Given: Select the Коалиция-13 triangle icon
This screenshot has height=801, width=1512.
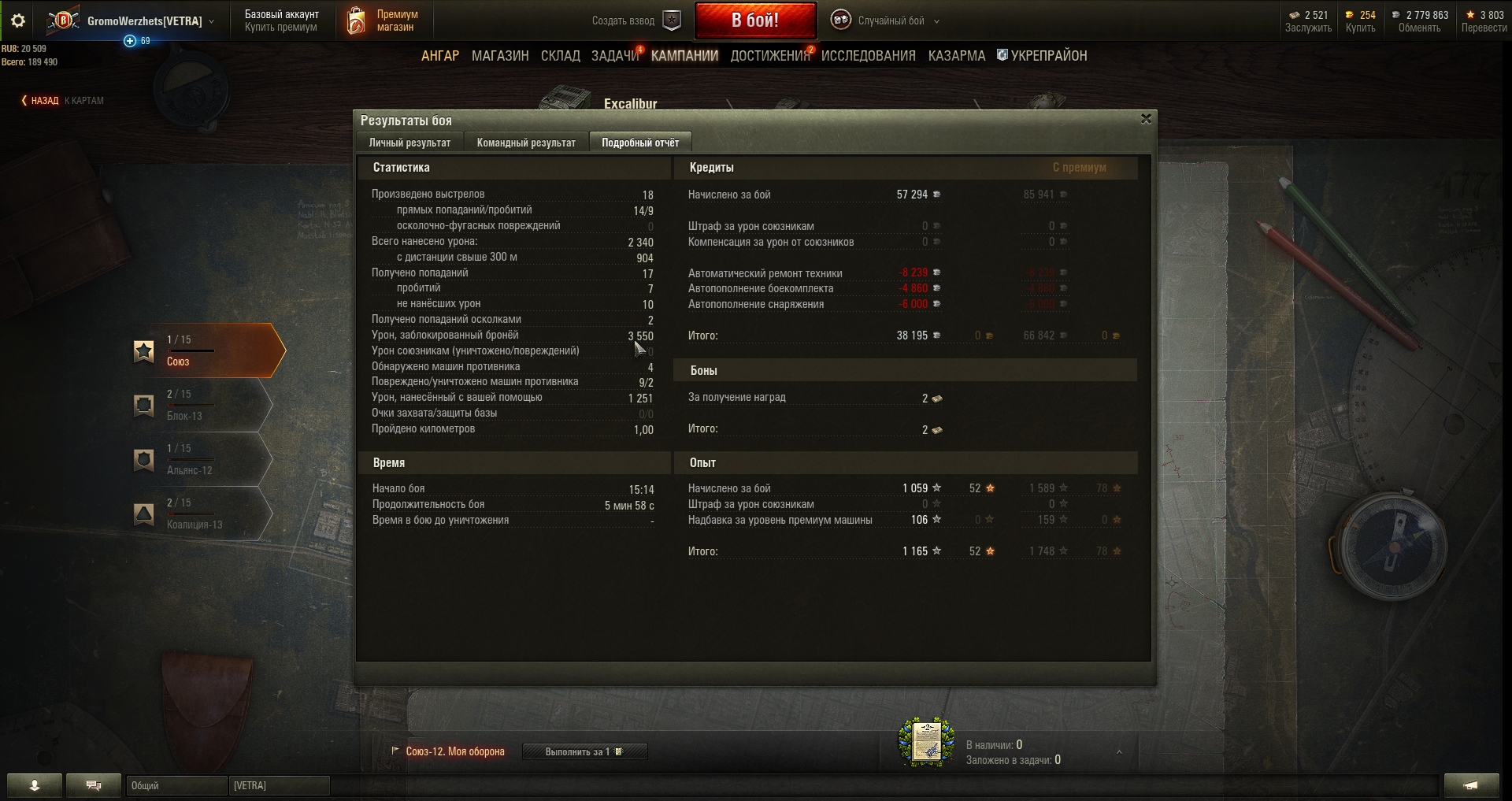Looking at the screenshot, I should [143, 514].
